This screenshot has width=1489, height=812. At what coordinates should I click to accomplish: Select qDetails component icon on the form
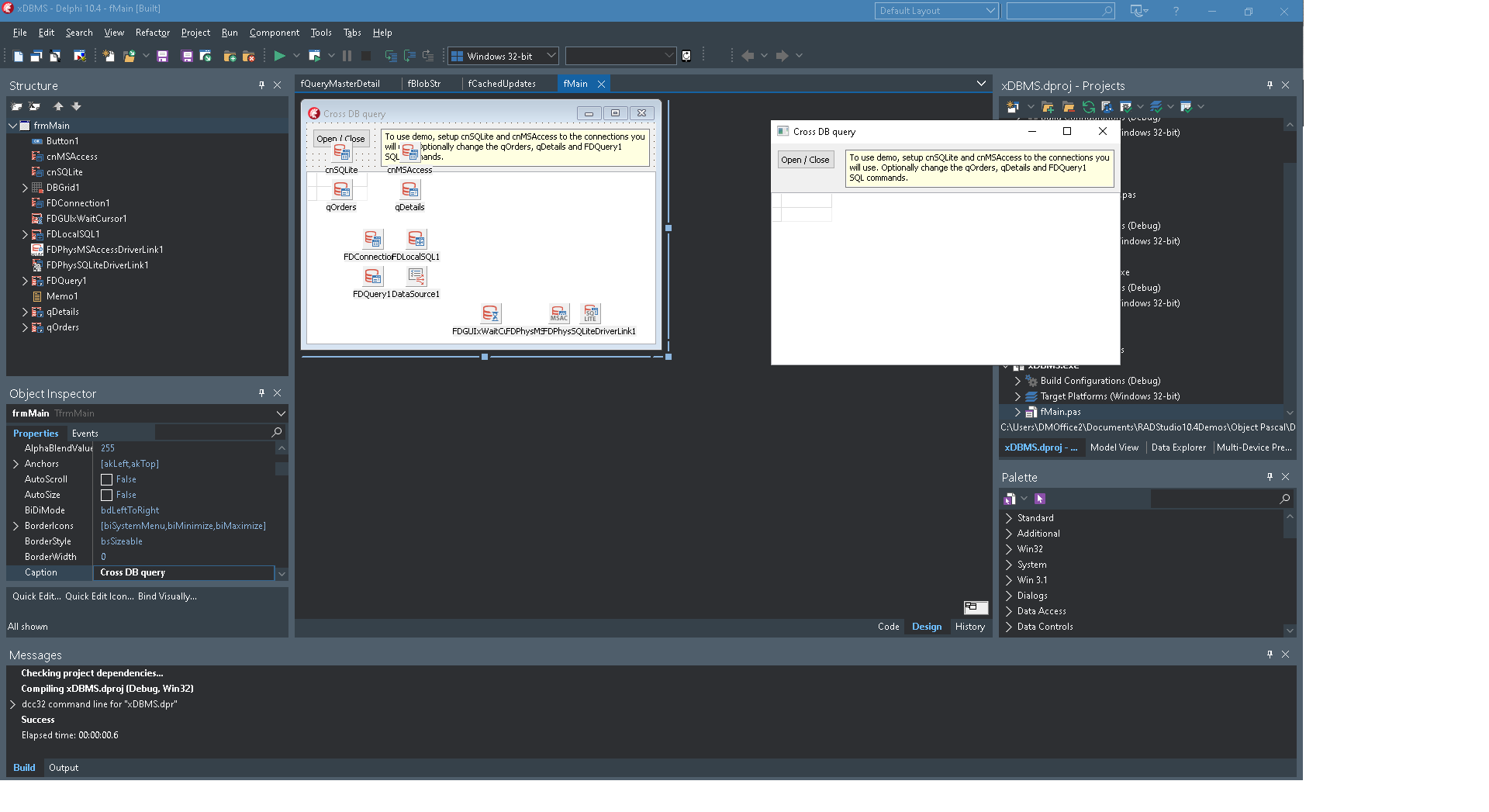click(409, 189)
